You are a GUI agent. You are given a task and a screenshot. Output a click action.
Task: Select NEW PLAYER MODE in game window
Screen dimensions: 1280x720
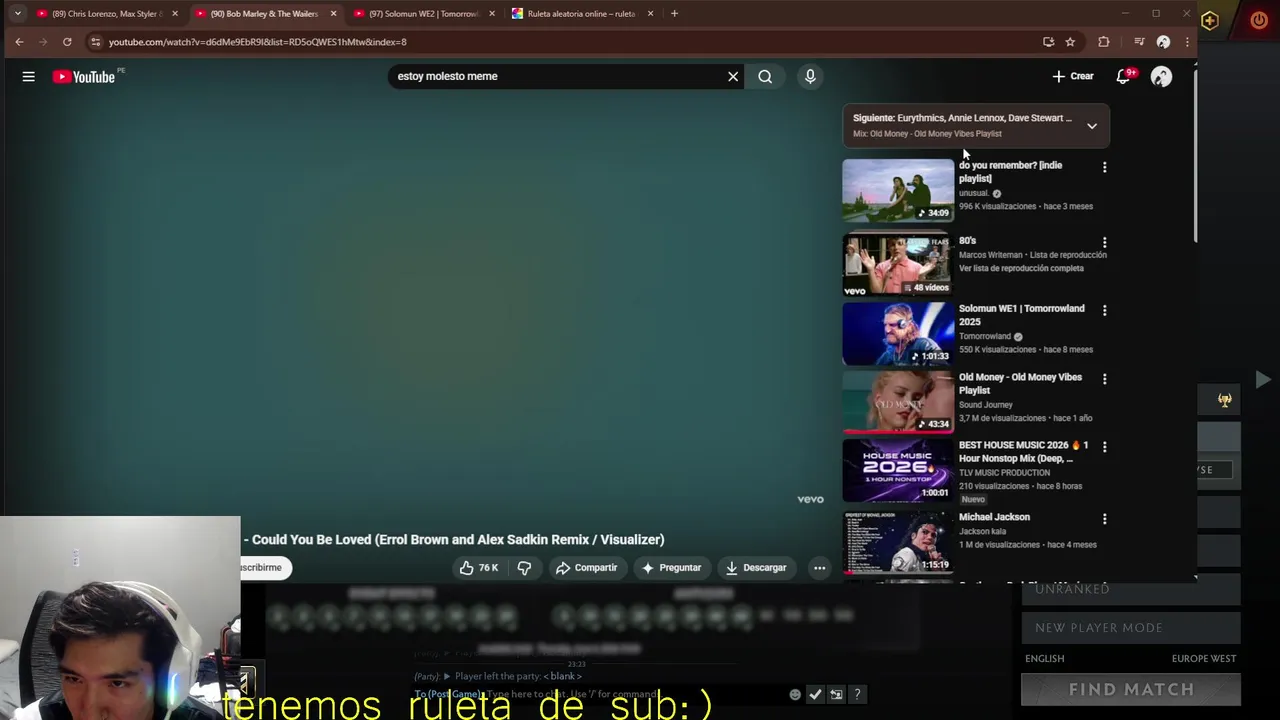click(1131, 628)
